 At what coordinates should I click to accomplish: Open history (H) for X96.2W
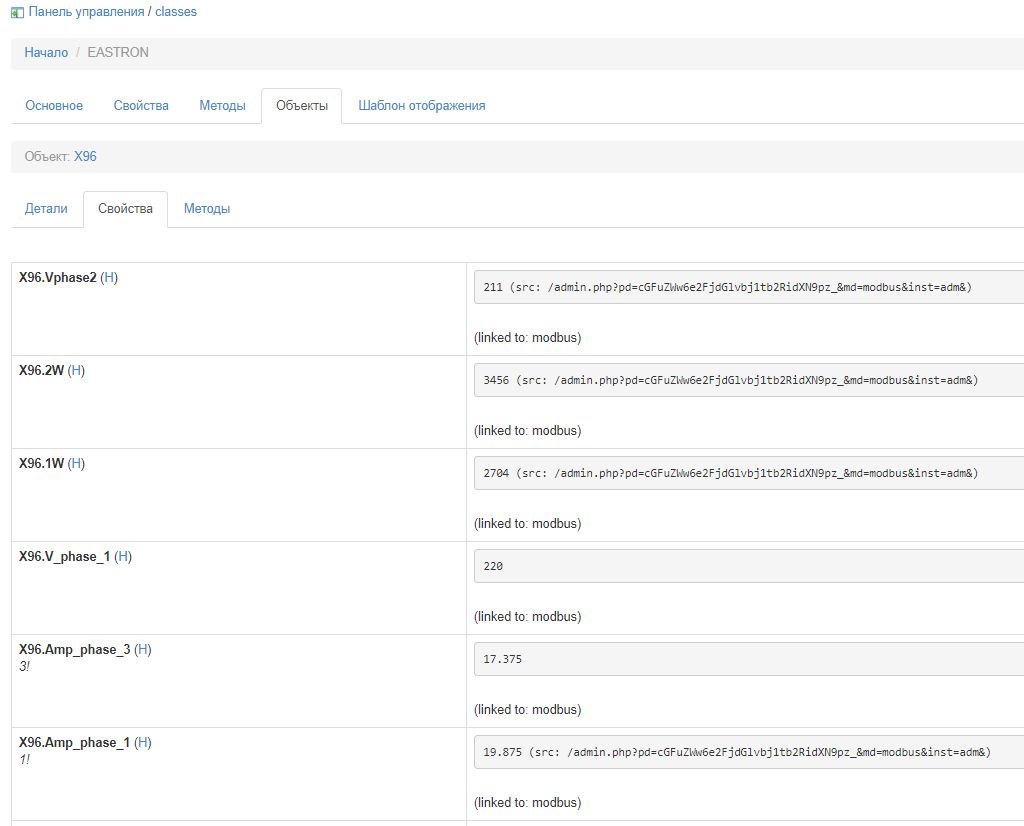(x=76, y=370)
